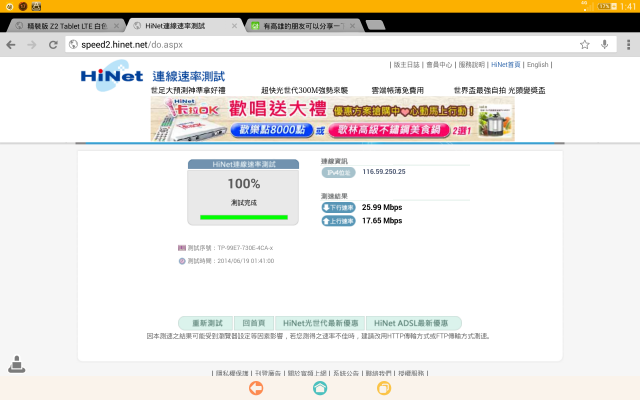Viewport: 640px width, 400px height.
Task: Click the HiNet logo
Action: (111, 76)
